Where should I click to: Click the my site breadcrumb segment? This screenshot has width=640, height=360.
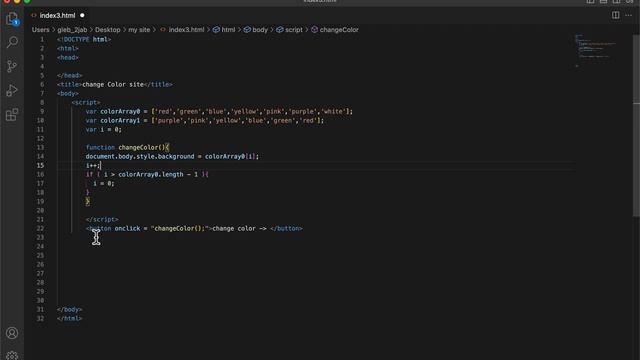[x=139, y=30]
